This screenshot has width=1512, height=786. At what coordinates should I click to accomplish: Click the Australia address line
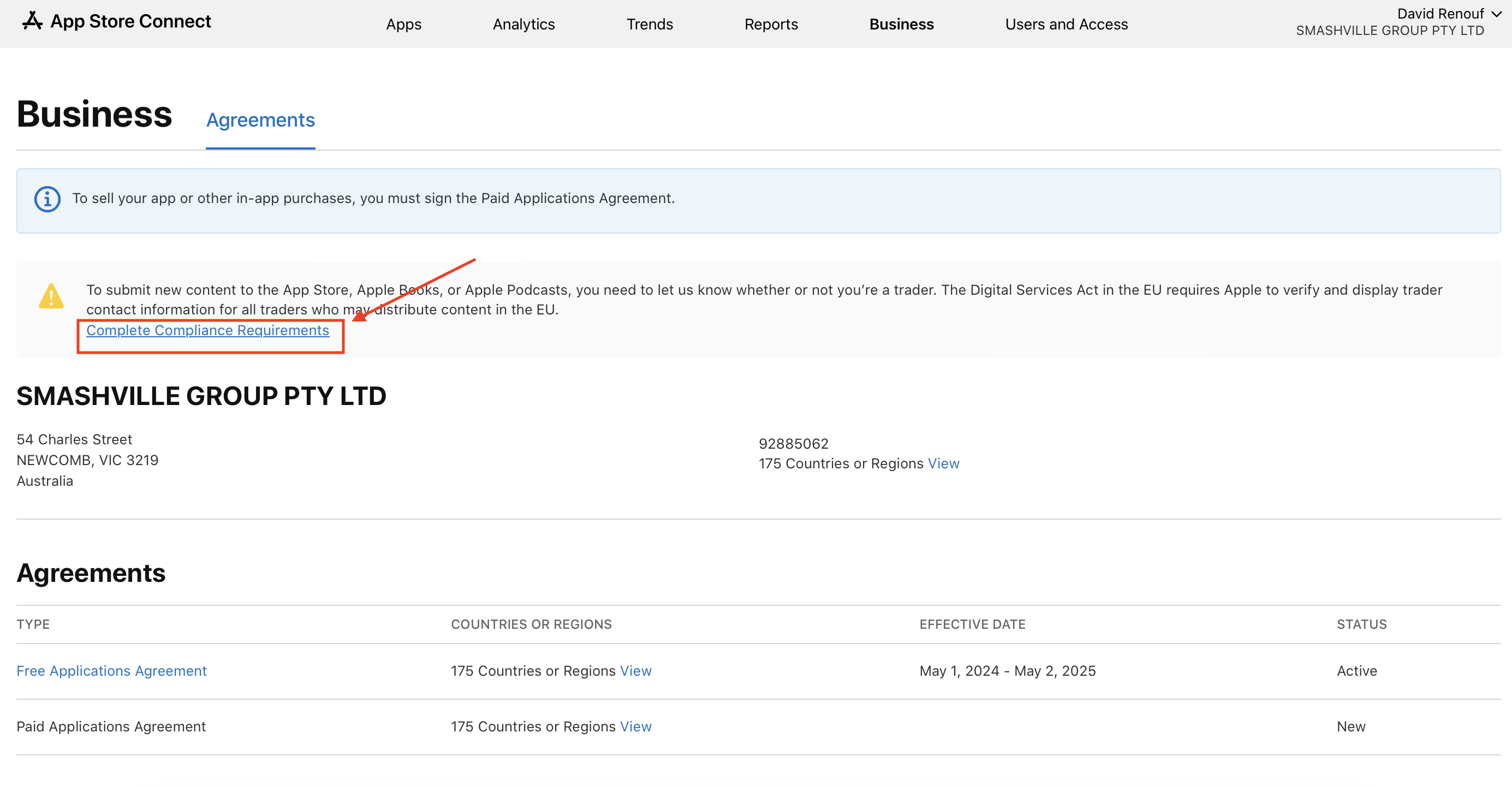pyautogui.click(x=45, y=481)
